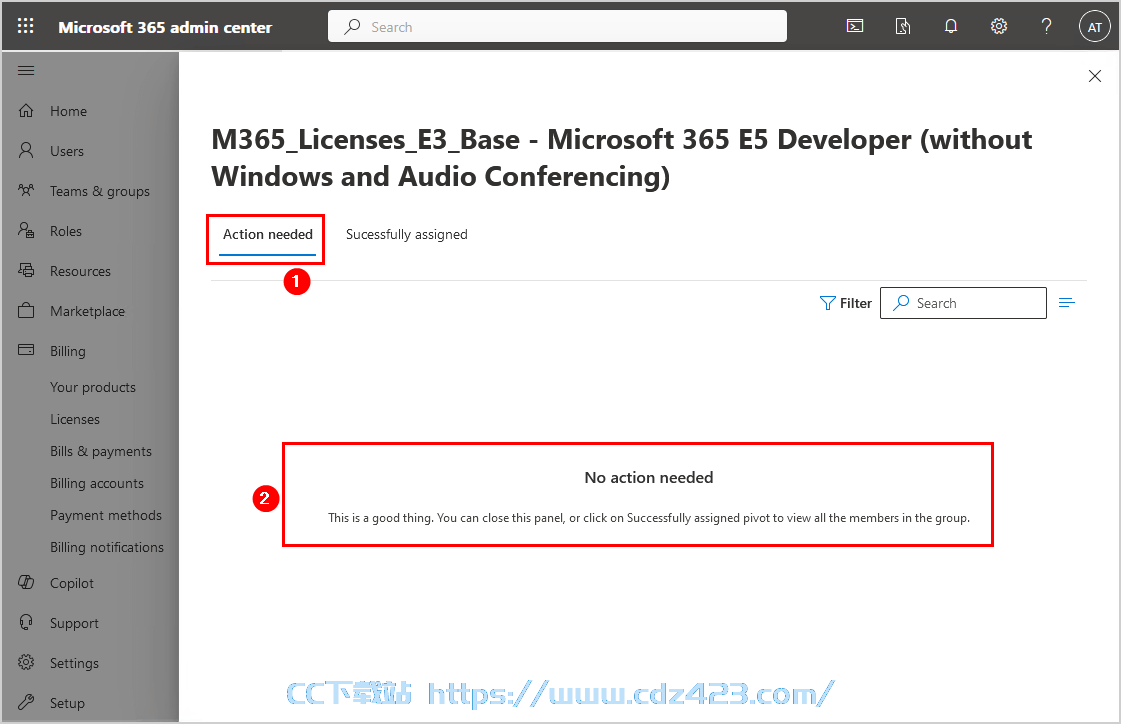
Task: Click the No action needed heading
Action: [648, 477]
